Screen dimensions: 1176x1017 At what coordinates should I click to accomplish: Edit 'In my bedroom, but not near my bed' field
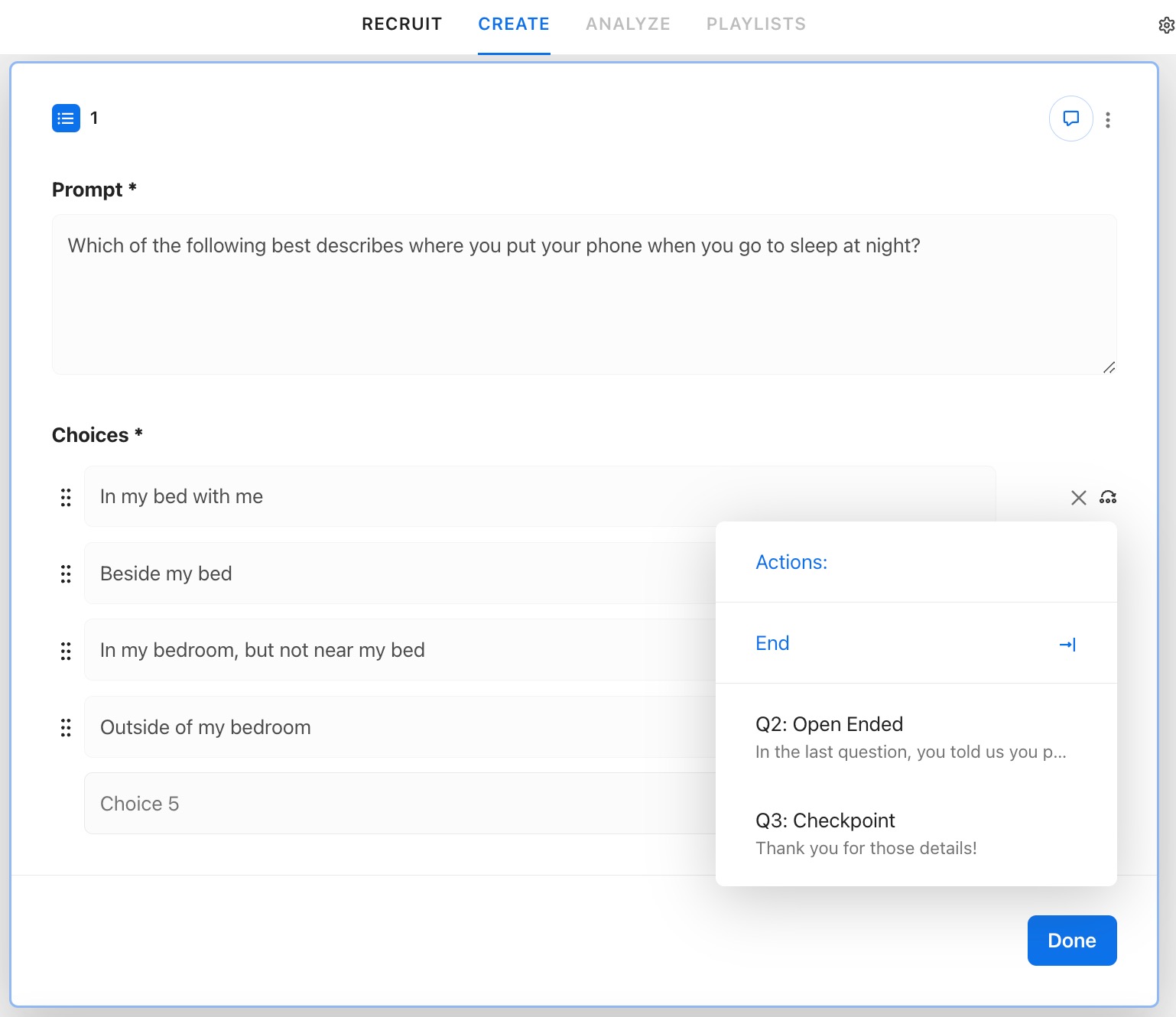click(x=400, y=650)
